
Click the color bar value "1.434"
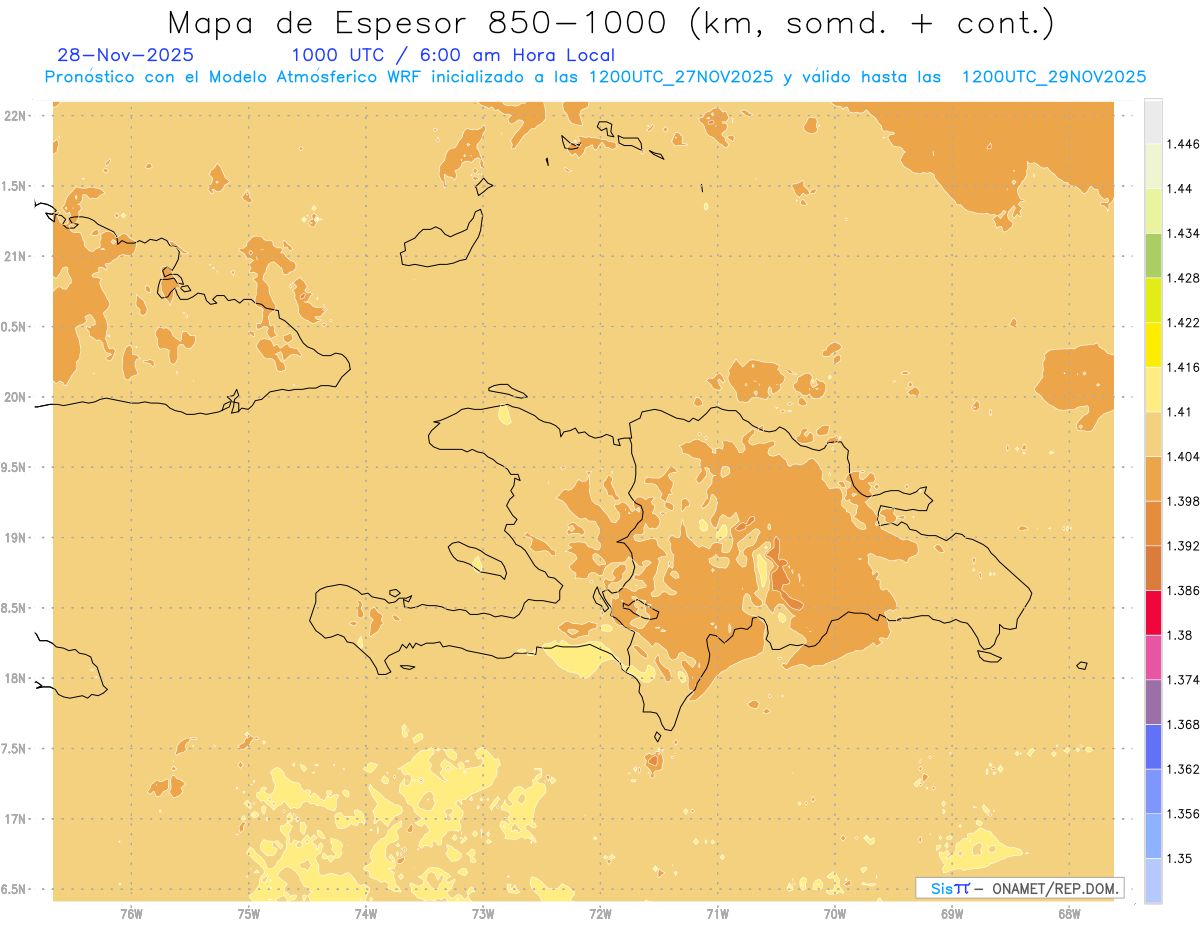point(1184,233)
